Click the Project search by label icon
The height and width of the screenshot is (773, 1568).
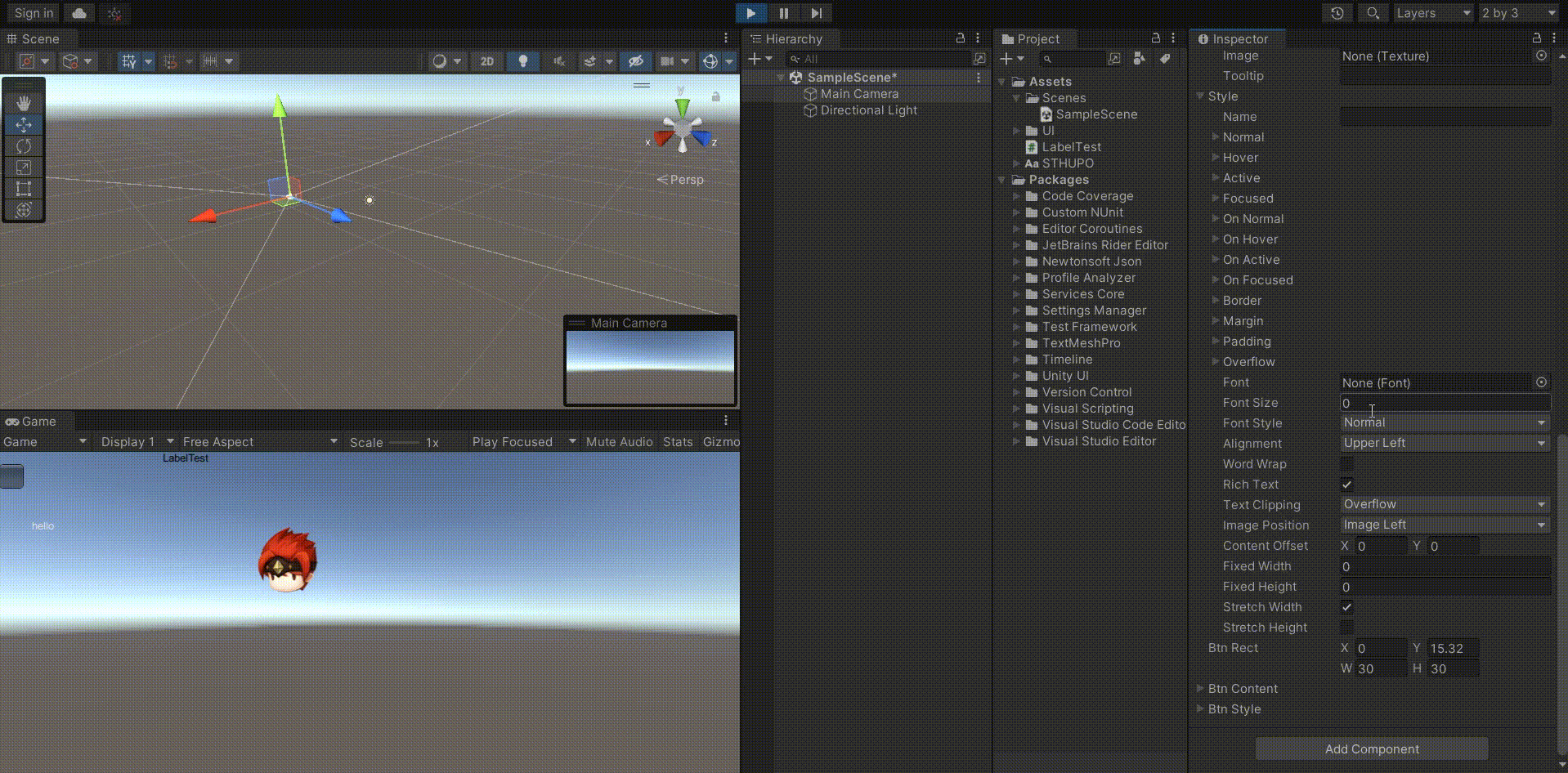(x=1165, y=59)
